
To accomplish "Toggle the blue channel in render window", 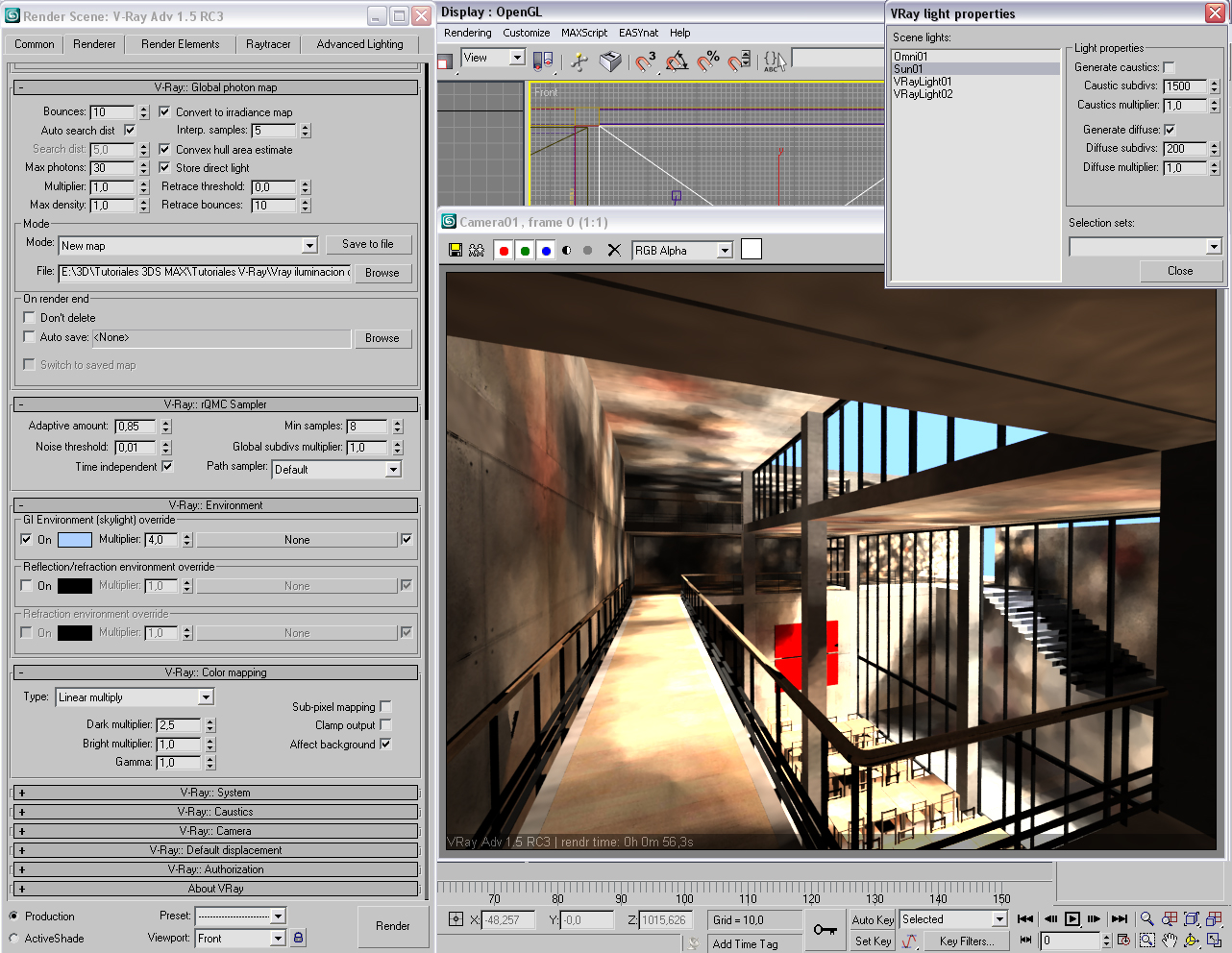I will tap(546, 251).
